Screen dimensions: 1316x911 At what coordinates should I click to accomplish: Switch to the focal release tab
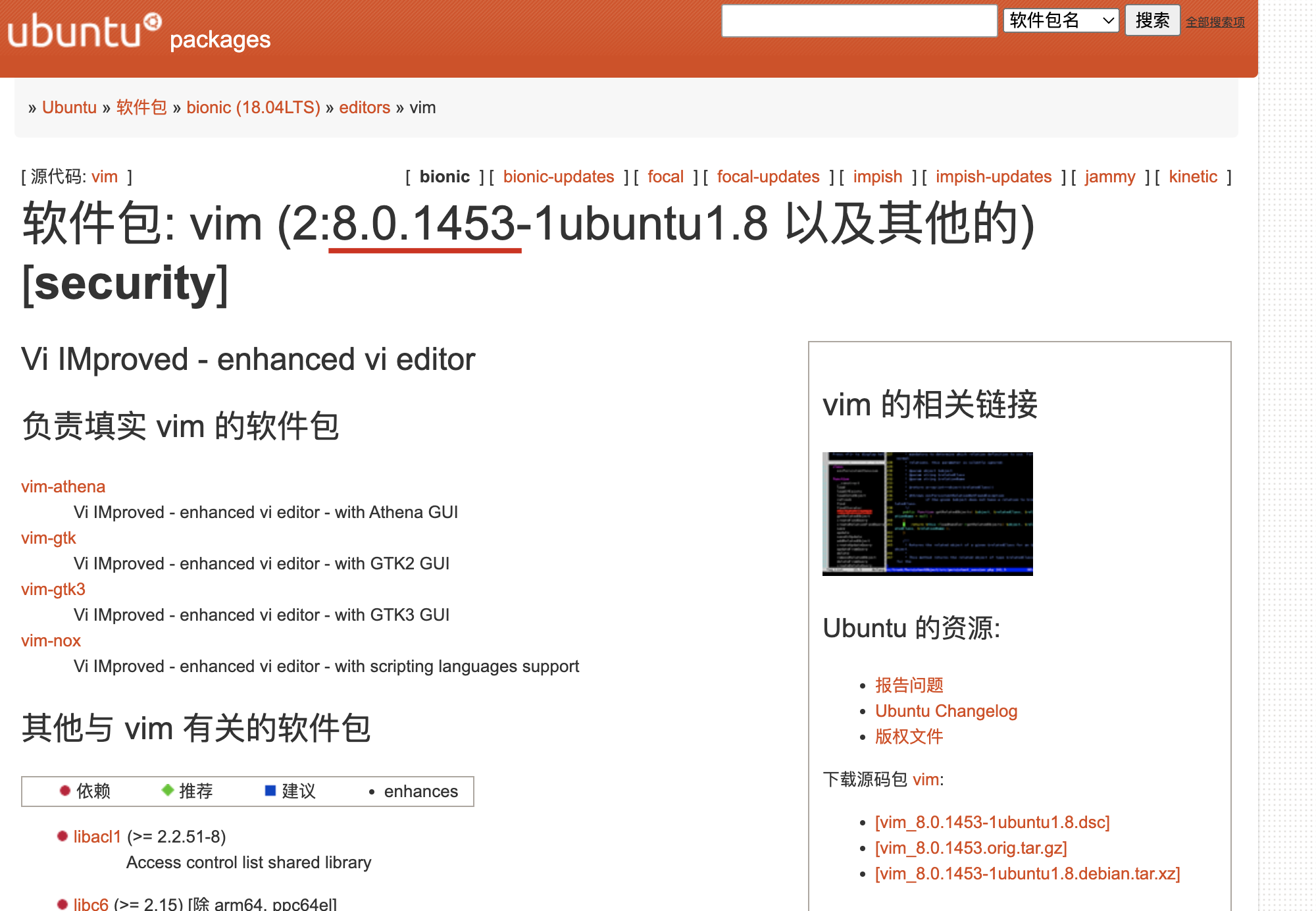click(665, 176)
